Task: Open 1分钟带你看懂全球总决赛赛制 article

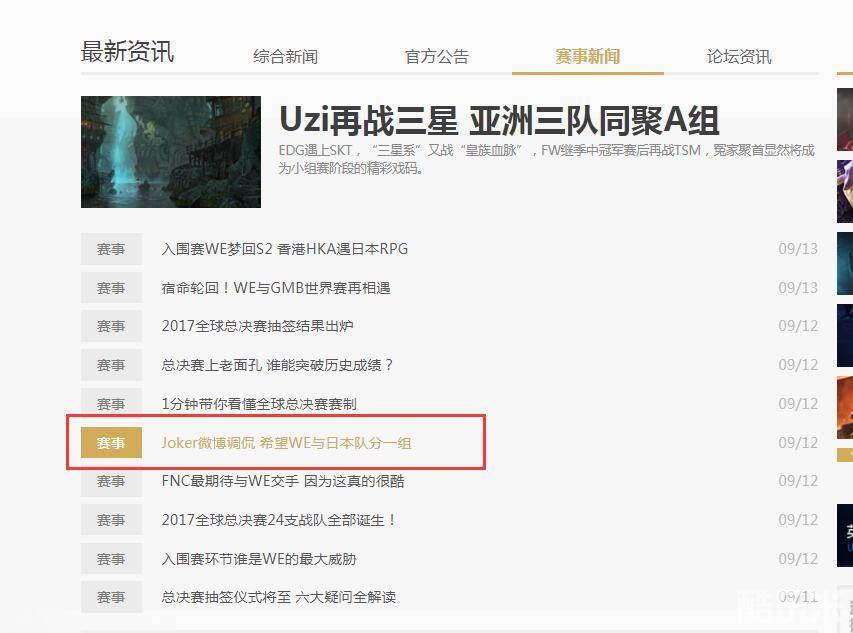Action: pos(259,404)
